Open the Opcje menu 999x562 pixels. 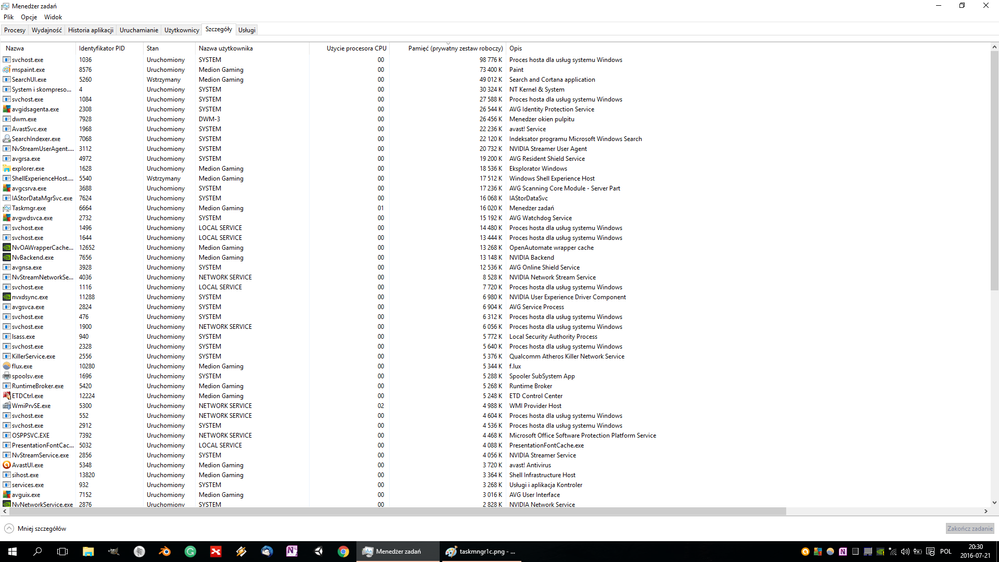(x=29, y=17)
